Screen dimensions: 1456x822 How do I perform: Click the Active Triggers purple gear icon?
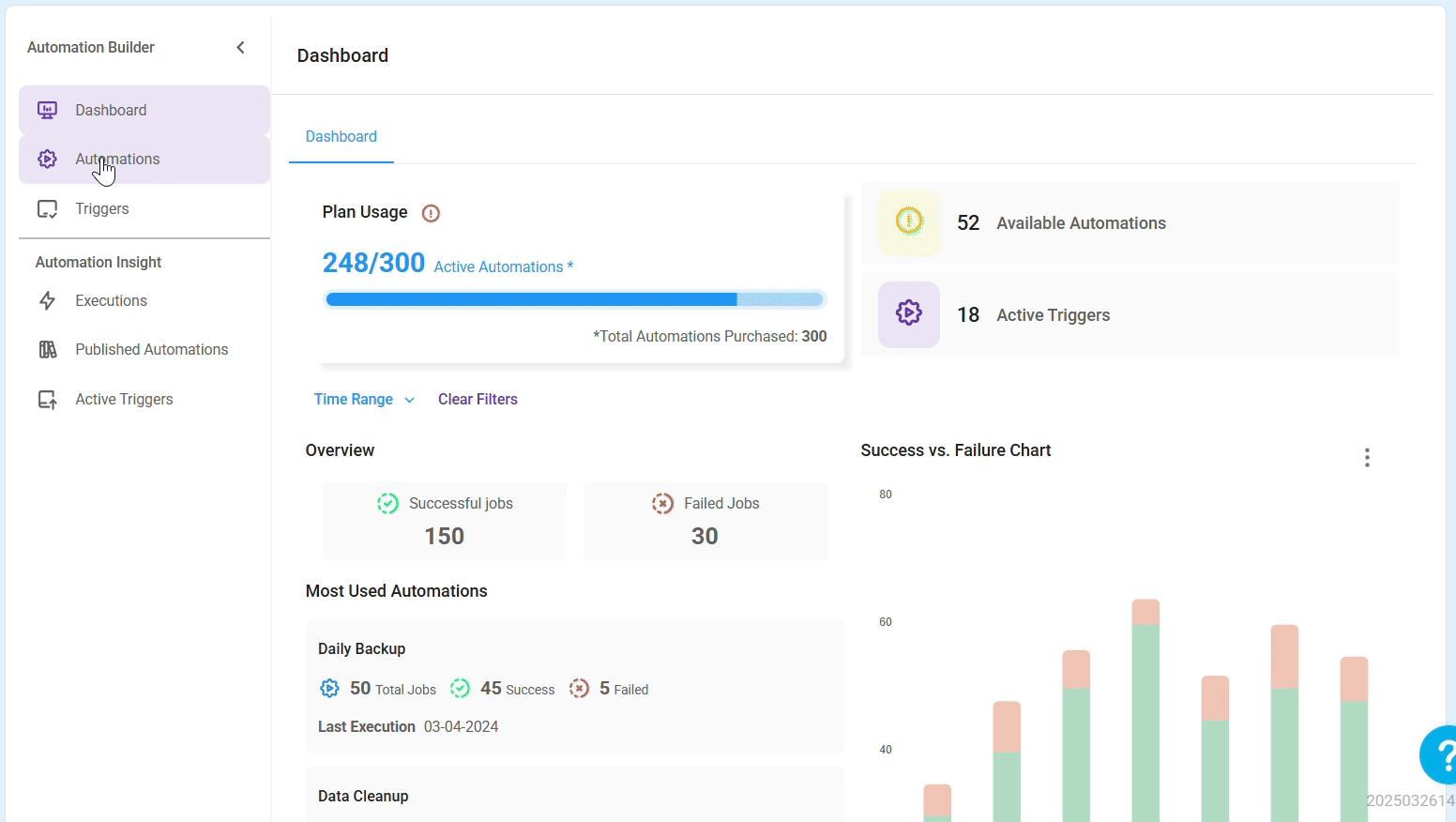(x=909, y=314)
